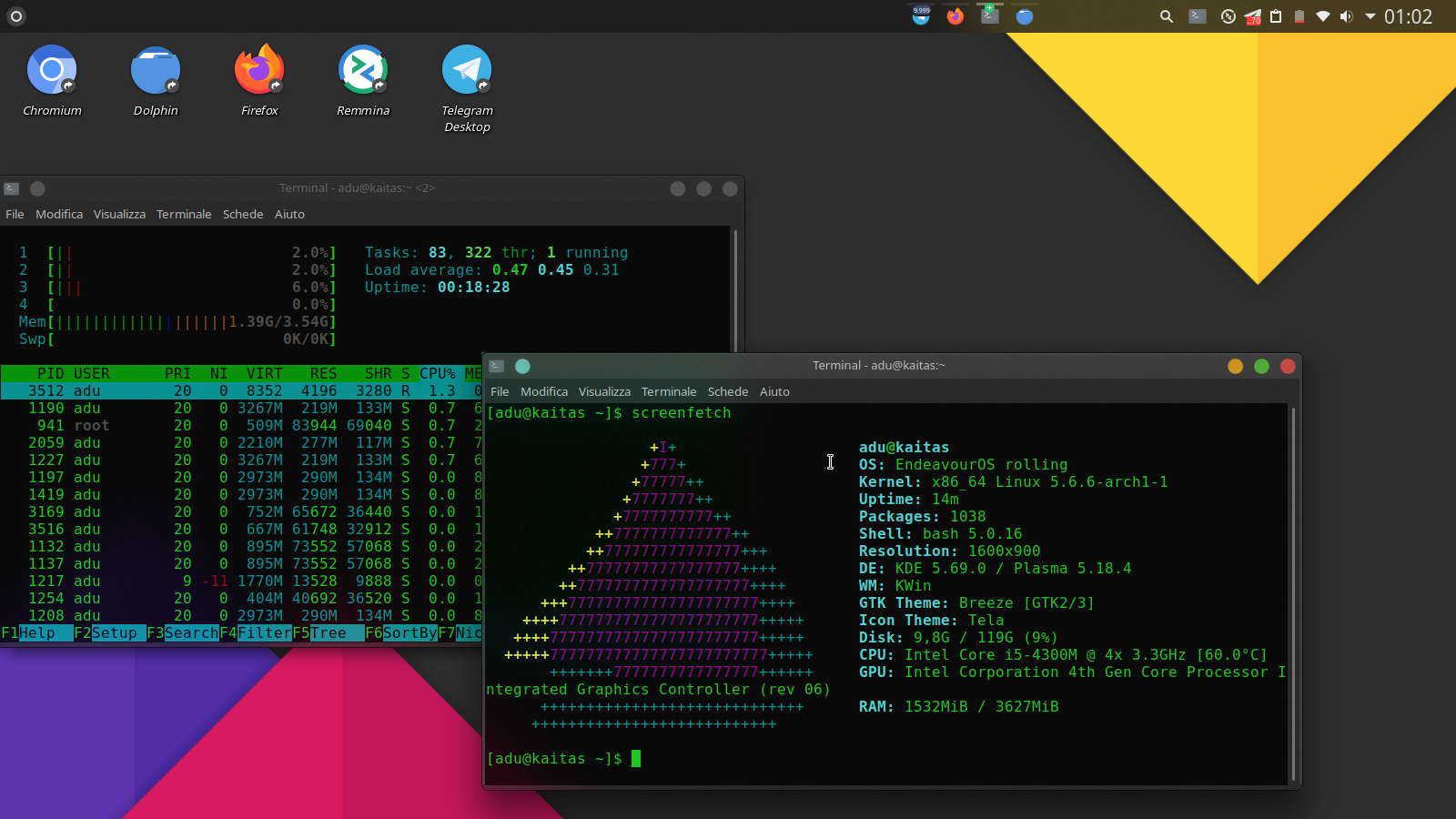Click the terminal icon in htop window title bar

12,188
